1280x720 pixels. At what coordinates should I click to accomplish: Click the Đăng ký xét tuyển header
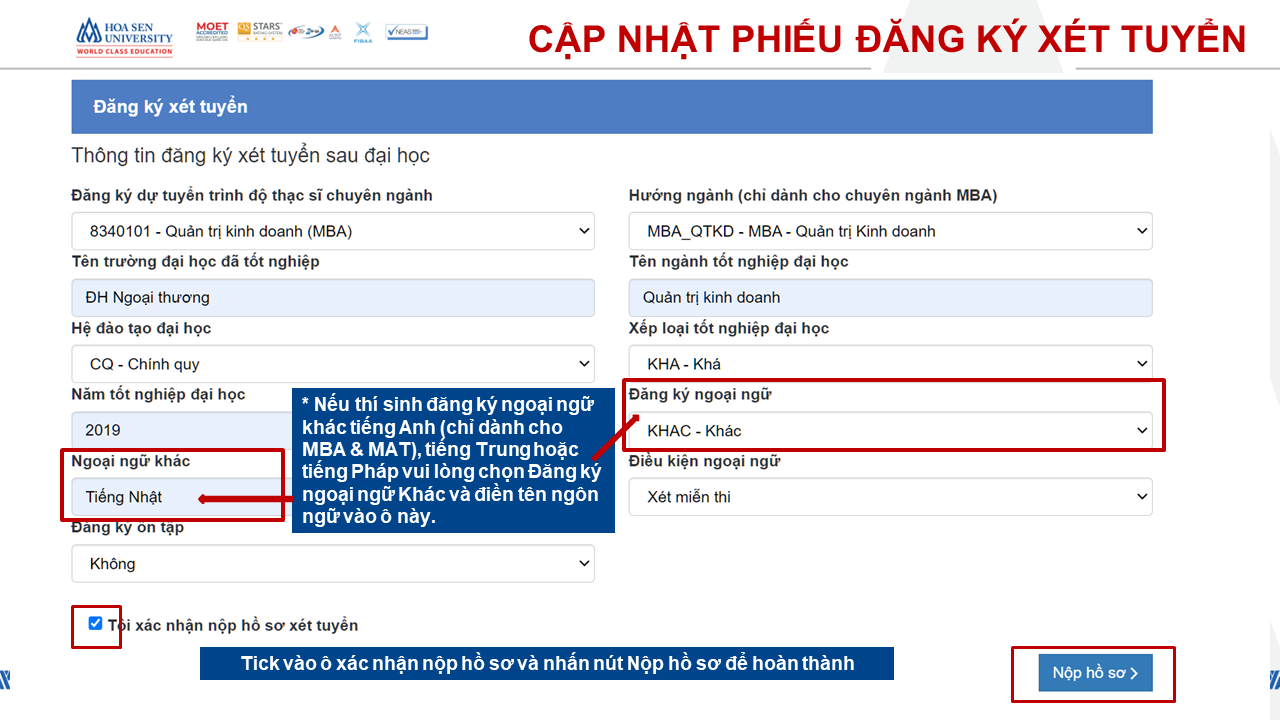click(x=612, y=107)
